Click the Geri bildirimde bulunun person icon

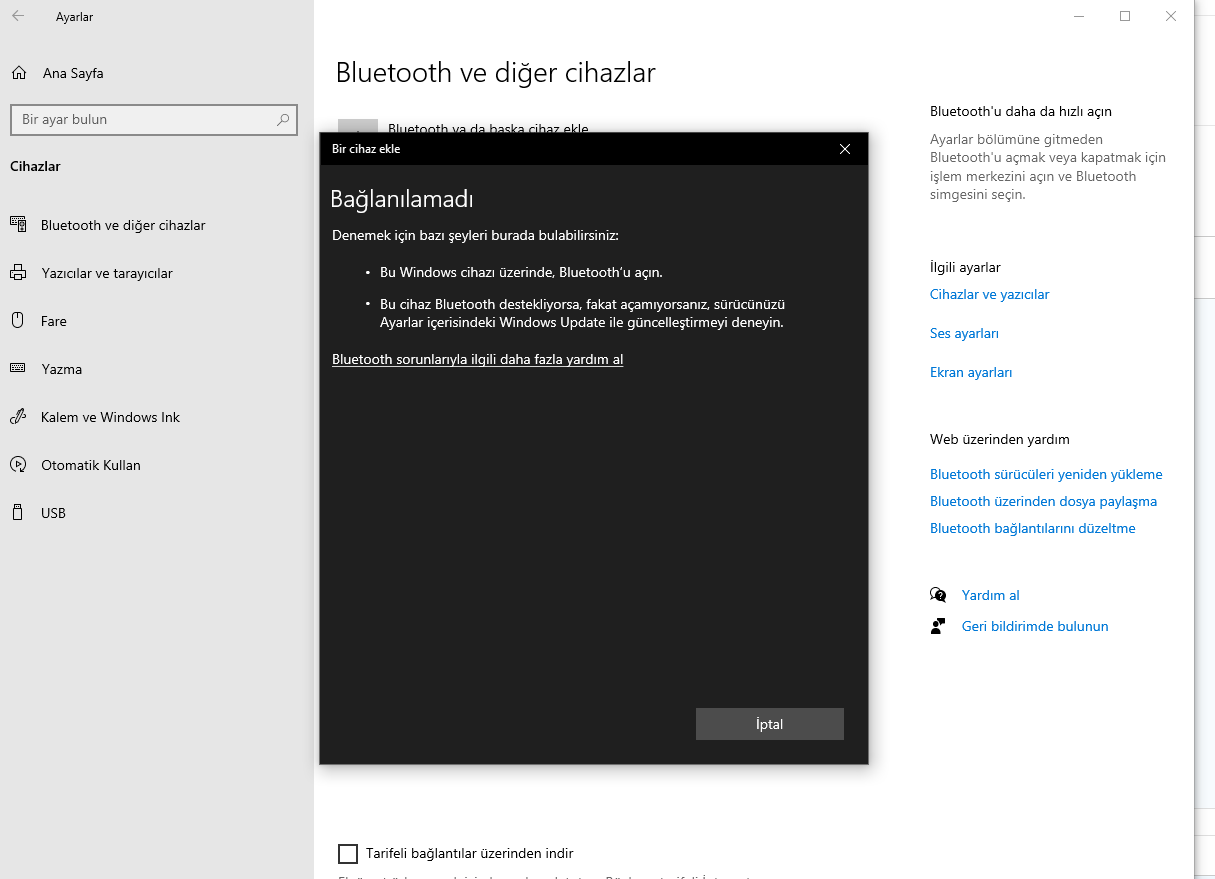(x=938, y=626)
